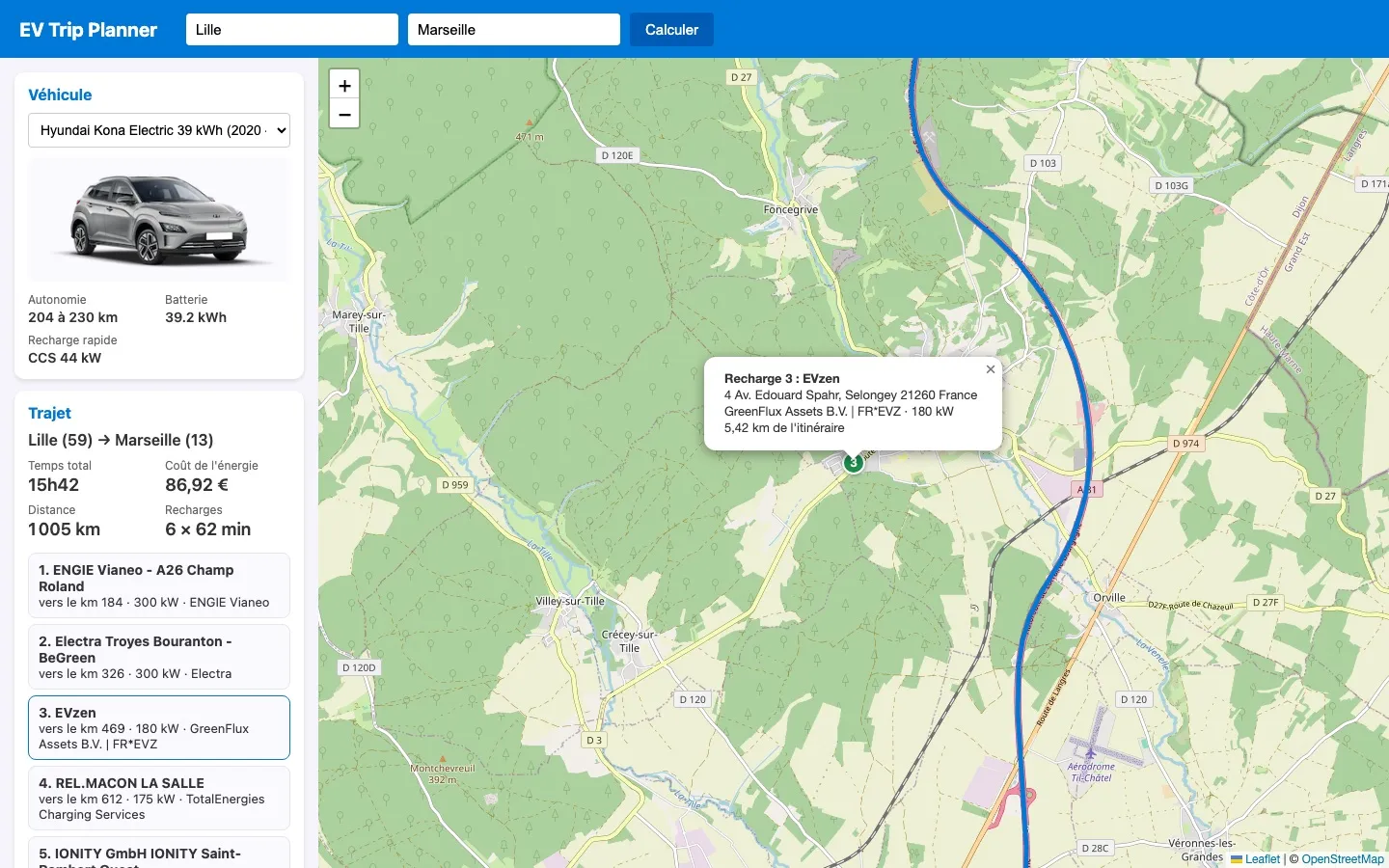
Task: Click the D 959 road shield
Action: (455, 485)
